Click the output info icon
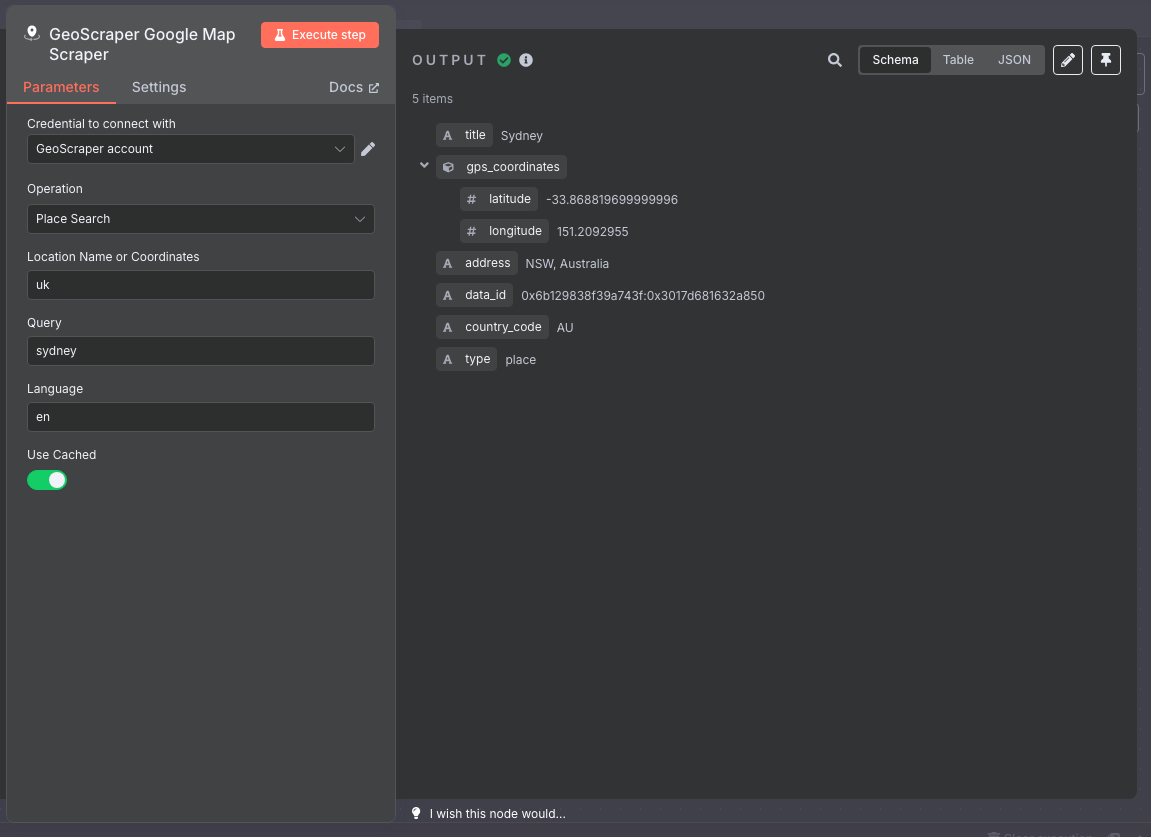 [x=526, y=60]
